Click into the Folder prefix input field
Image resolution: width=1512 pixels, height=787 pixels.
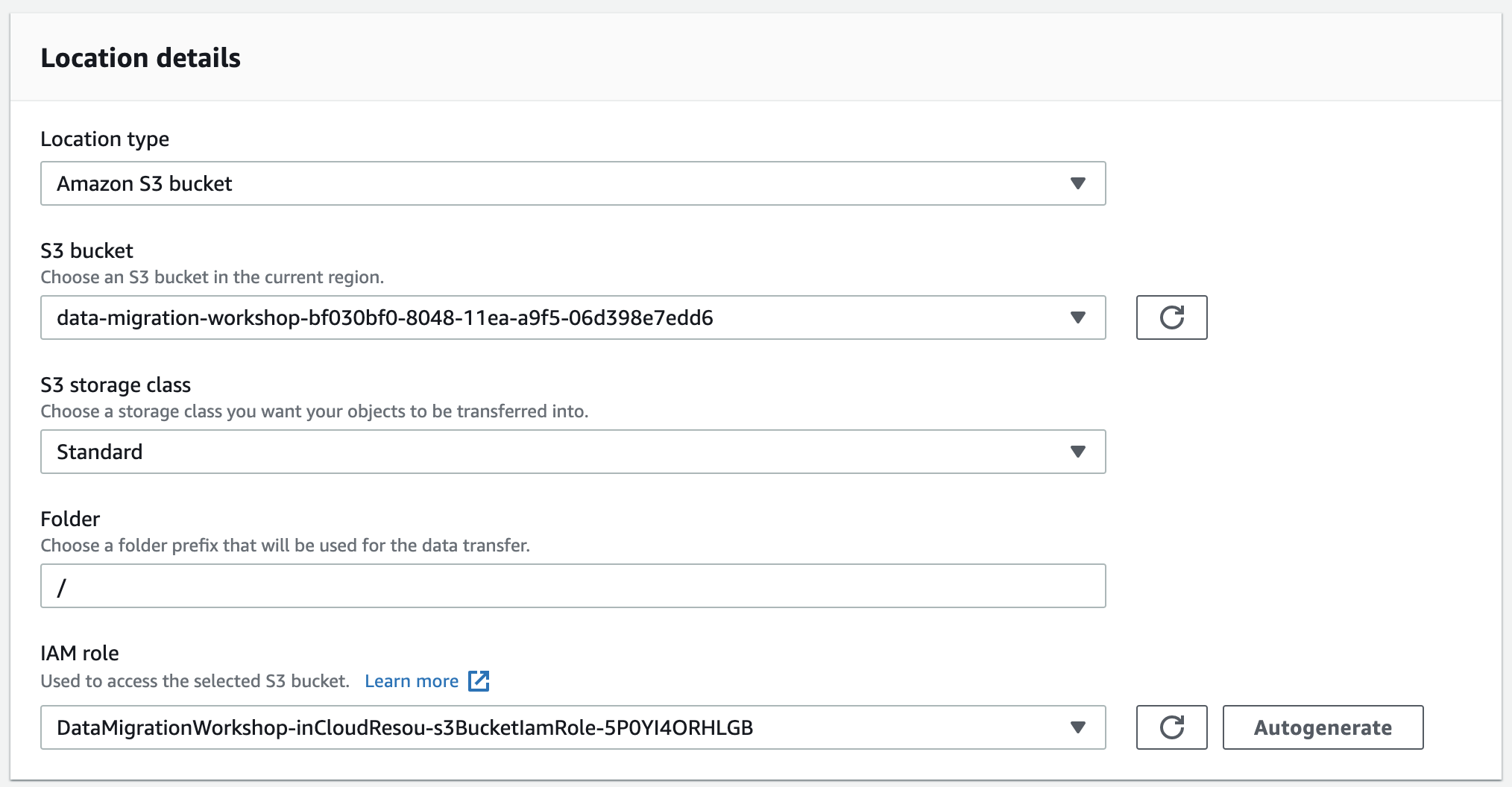[573, 586]
